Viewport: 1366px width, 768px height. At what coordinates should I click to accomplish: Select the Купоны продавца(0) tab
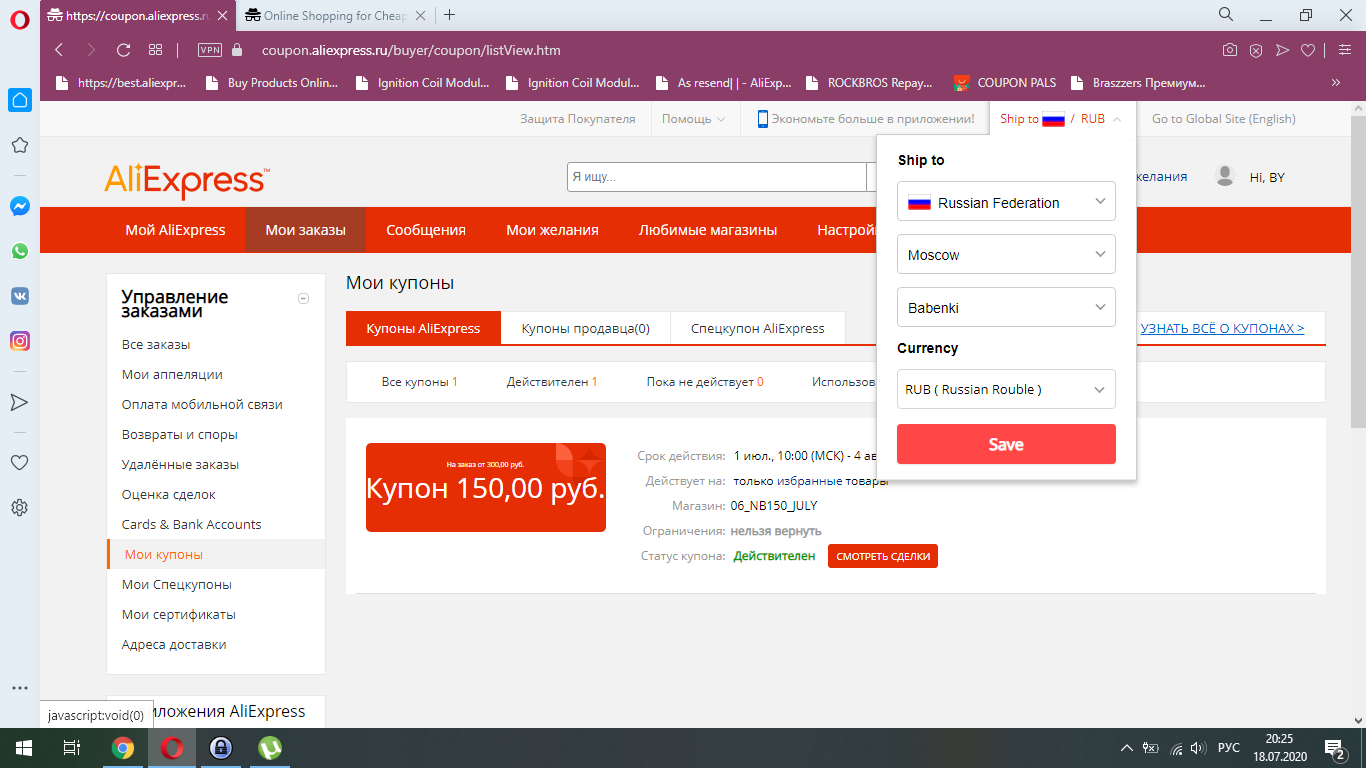586,328
